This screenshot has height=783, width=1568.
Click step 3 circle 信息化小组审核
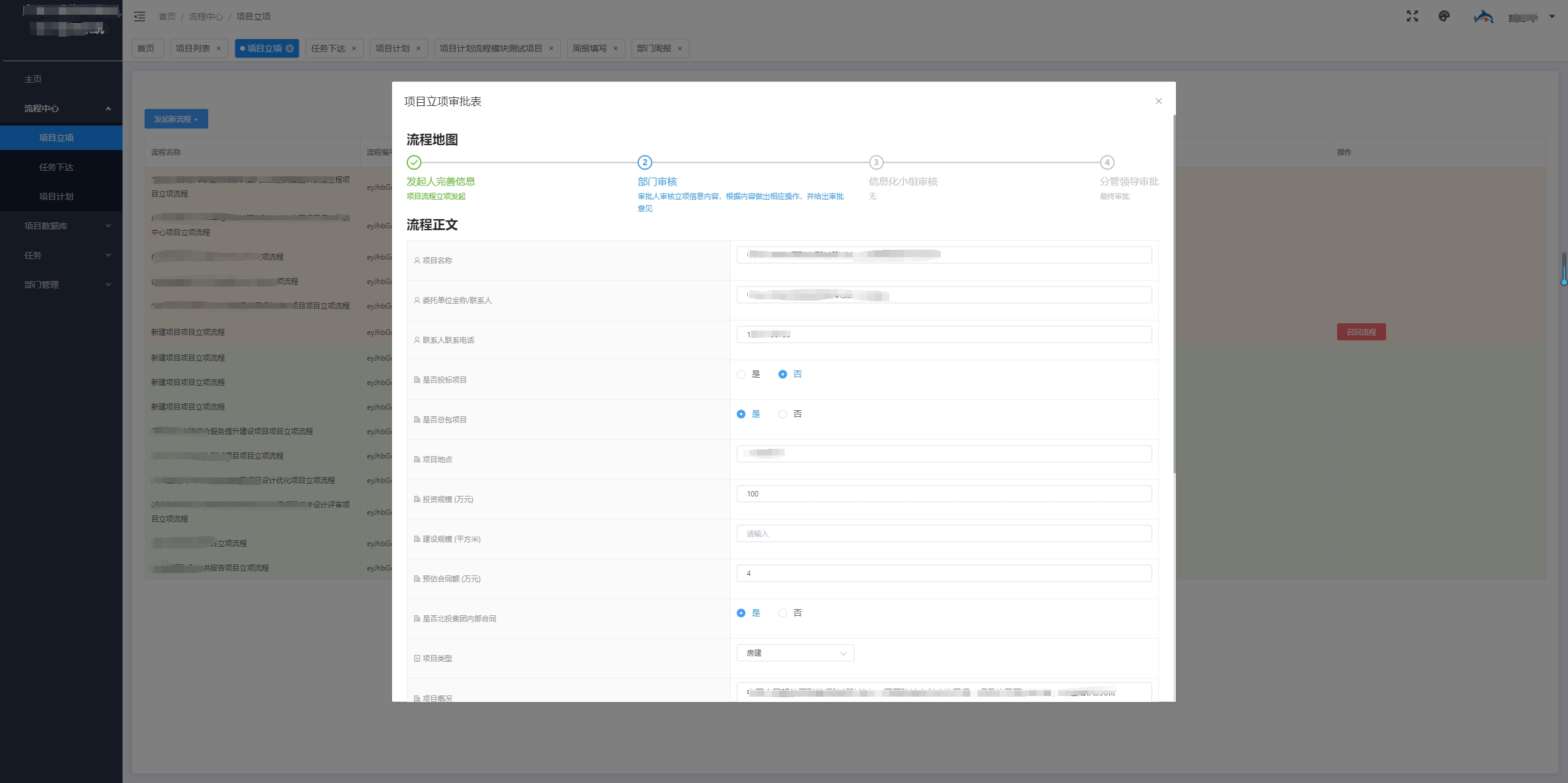pyautogui.click(x=876, y=162)
